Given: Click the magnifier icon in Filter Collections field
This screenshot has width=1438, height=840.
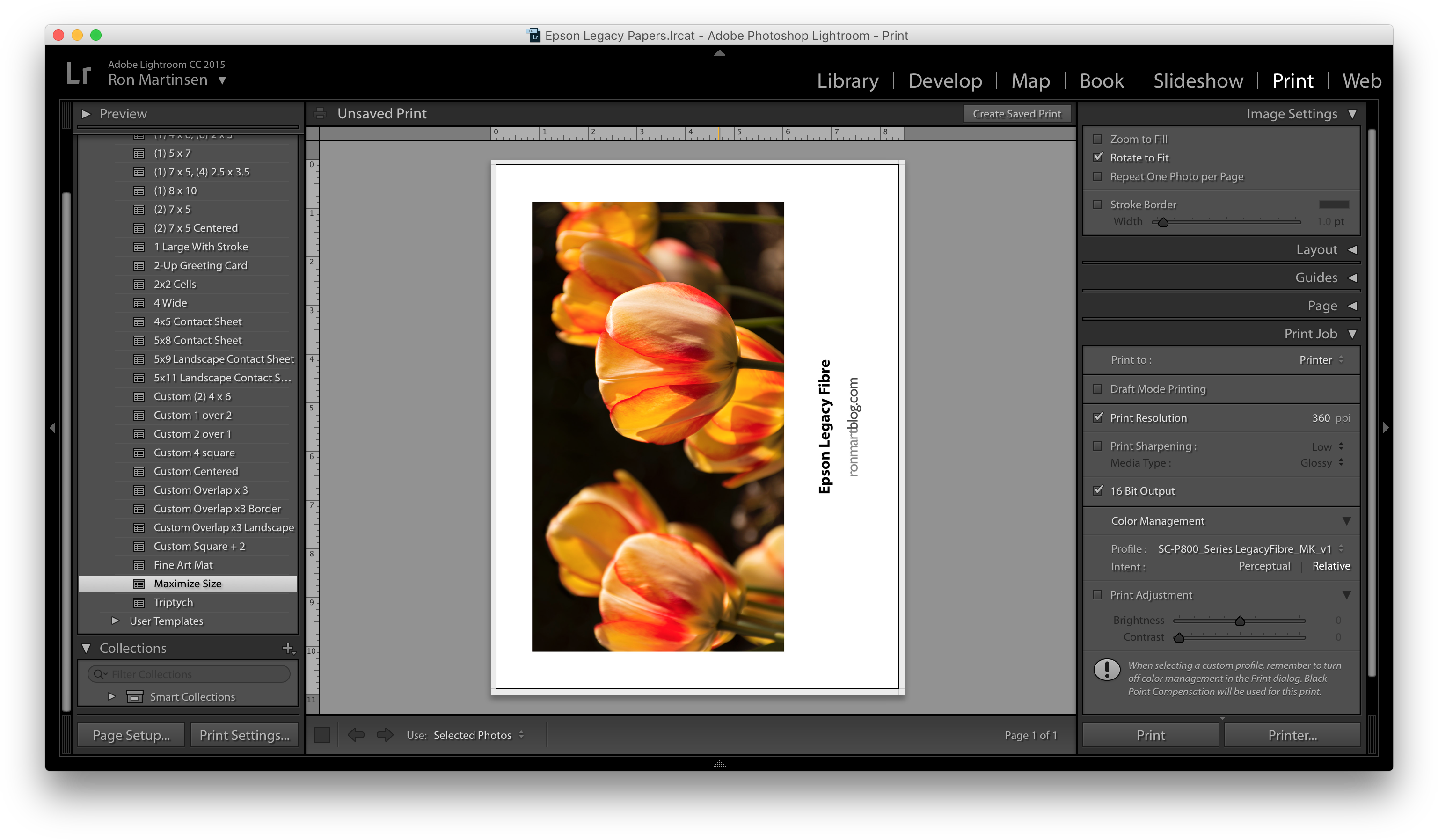Looking at the screenshot, I should pyautogui.click(x=99, y=674).
